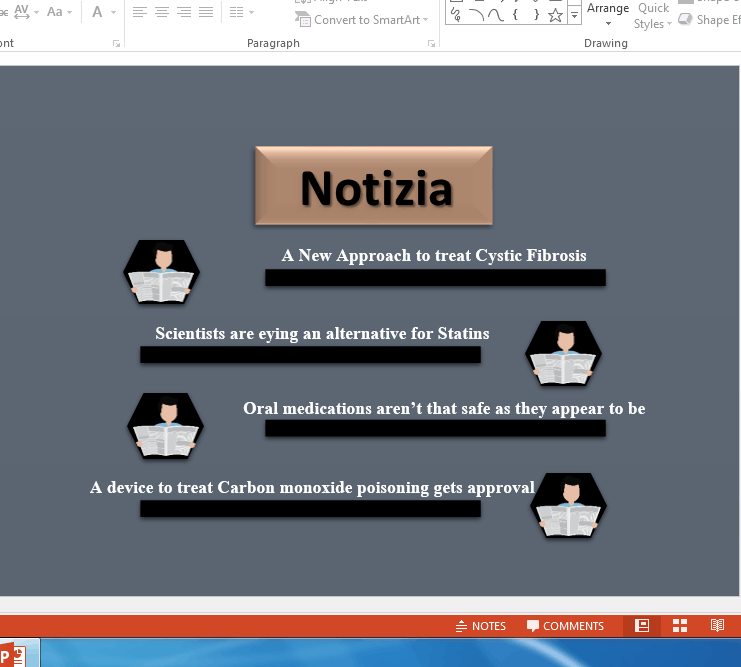This screenshot has width=741, height=667.
Task: Select the right brace shape
Action: (536, 15)
